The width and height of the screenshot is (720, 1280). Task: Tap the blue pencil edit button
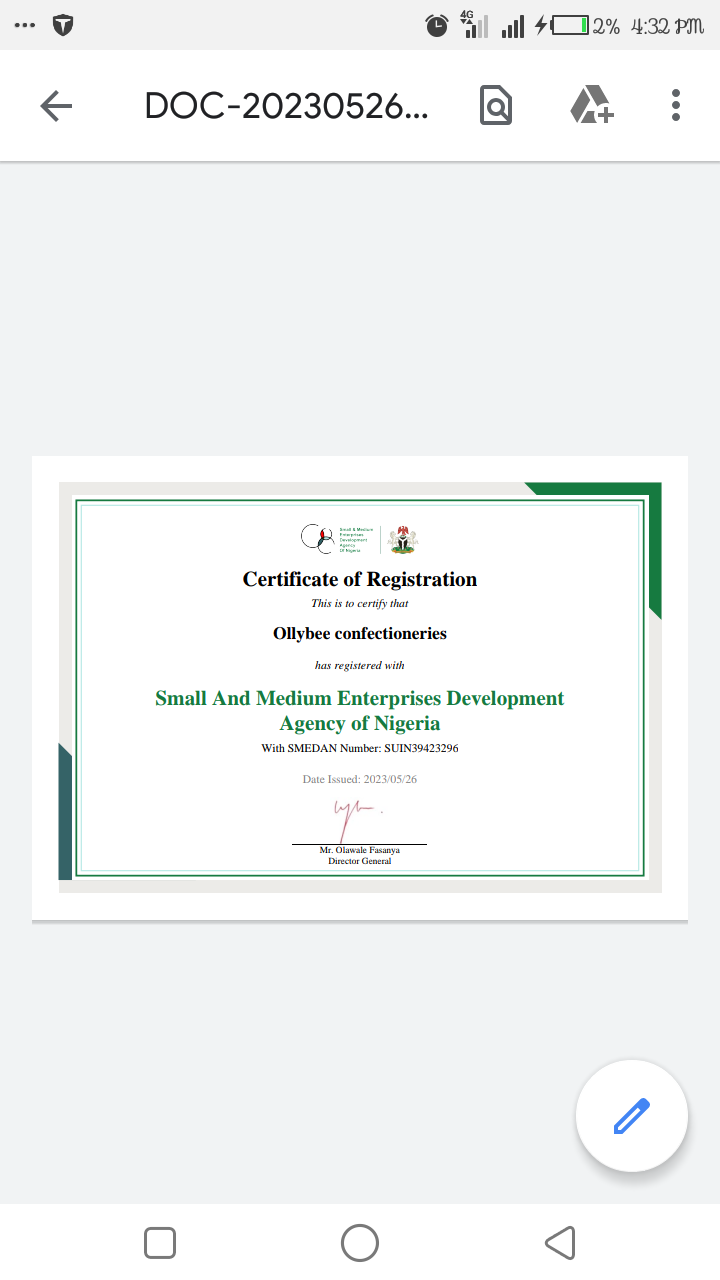632,1116
